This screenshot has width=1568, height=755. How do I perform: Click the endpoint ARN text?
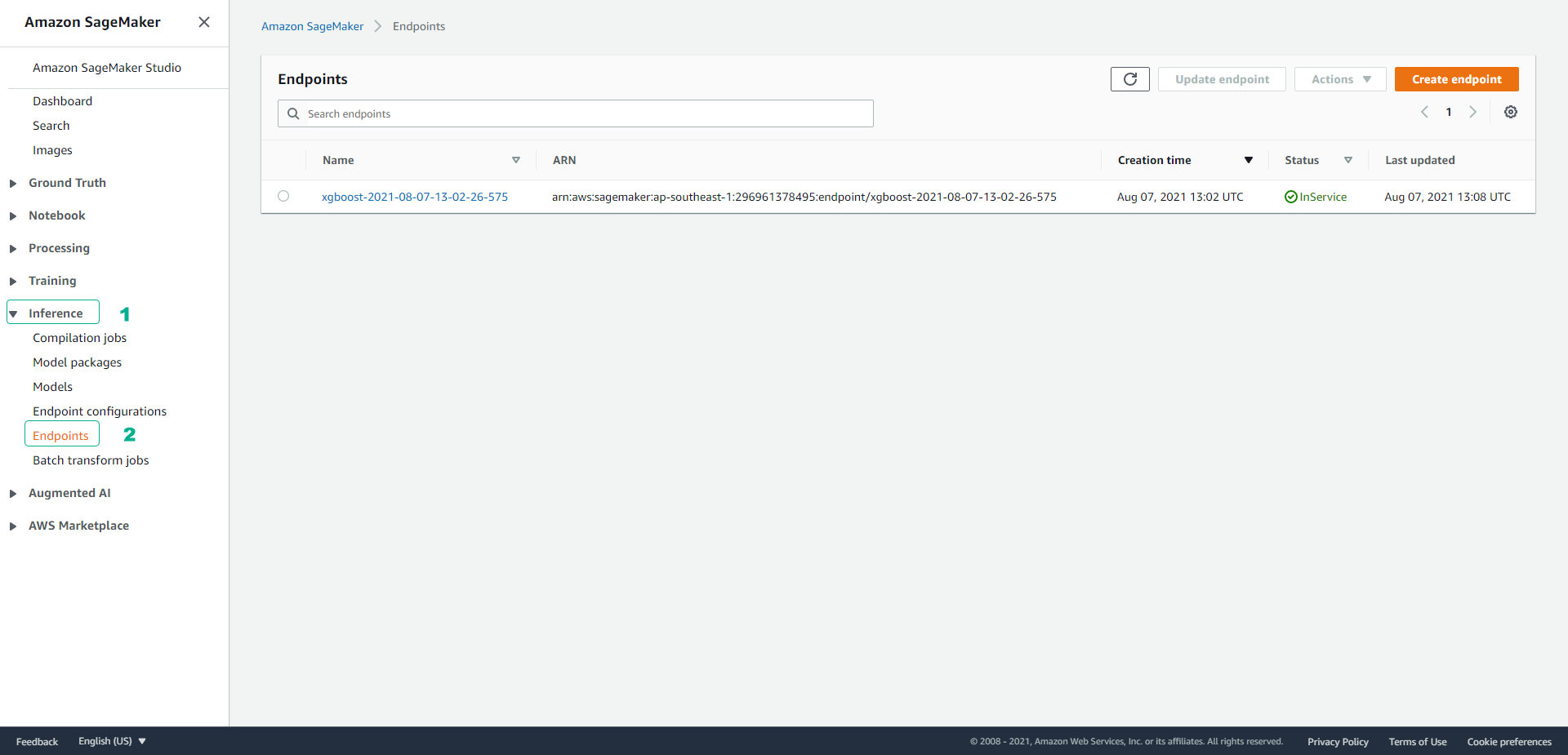click(x=804, y=197)
